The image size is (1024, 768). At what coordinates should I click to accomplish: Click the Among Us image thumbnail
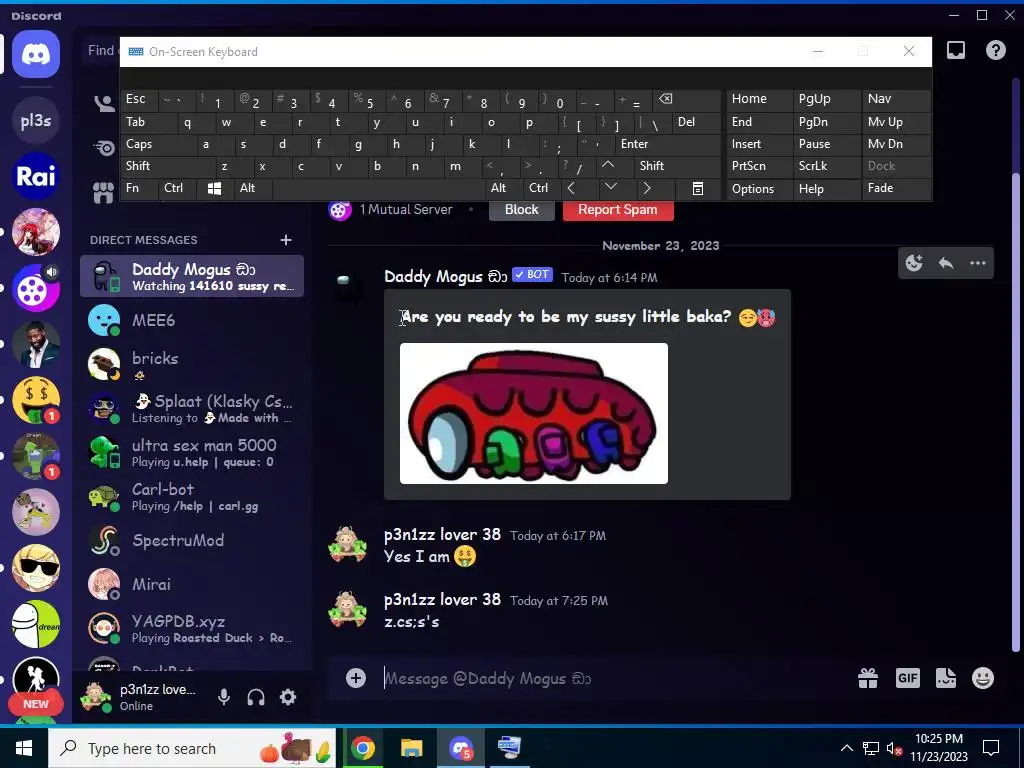pyautogui.click(x=534, y=413)
